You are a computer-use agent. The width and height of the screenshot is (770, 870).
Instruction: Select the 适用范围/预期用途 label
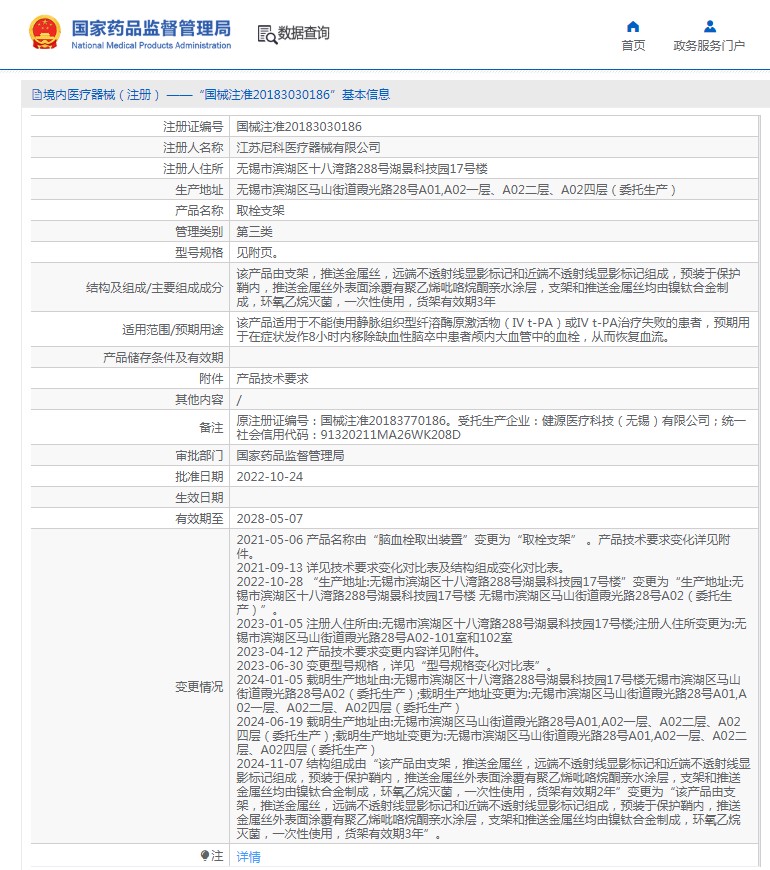coord(173,330)
